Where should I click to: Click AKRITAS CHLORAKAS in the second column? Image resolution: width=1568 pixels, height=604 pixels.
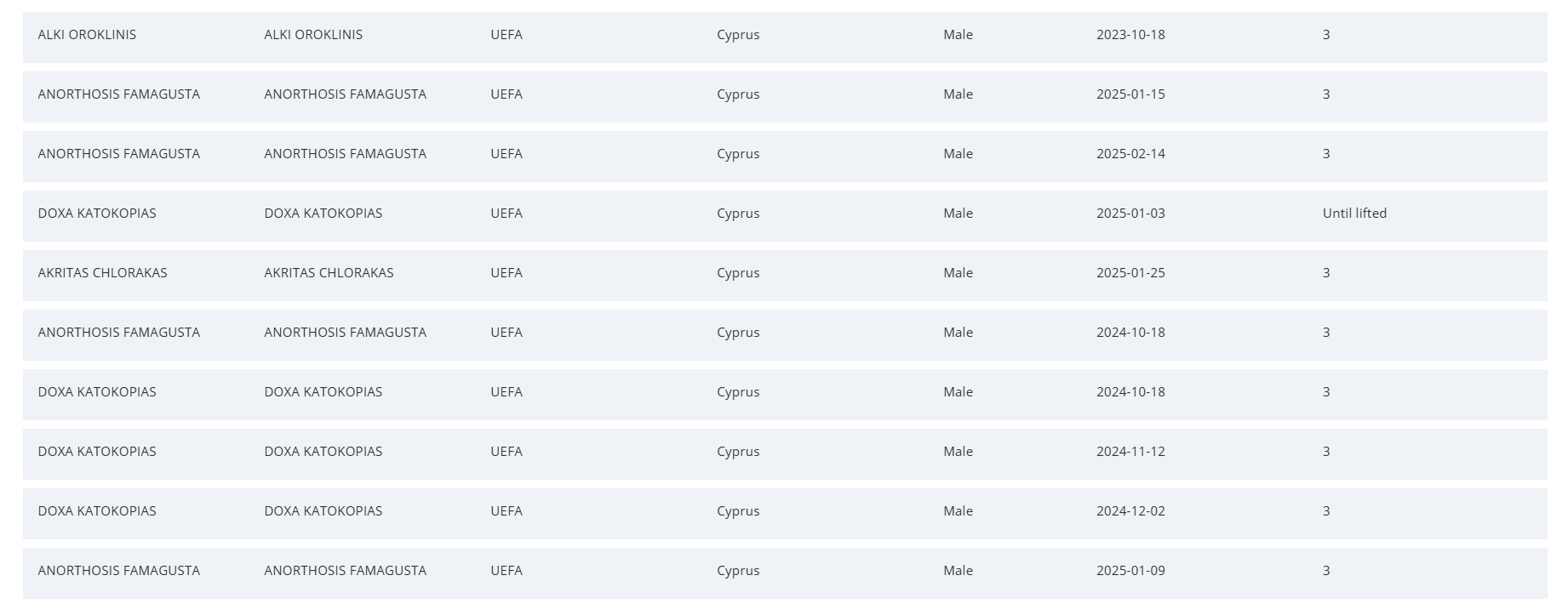[329, 273]
